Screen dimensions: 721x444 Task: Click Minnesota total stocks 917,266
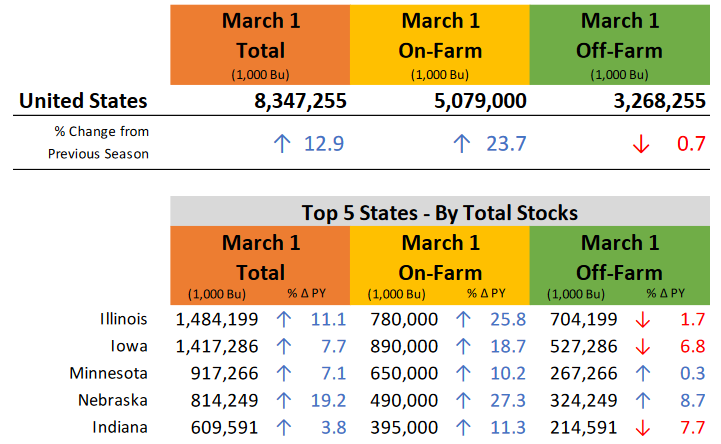coord(224,374)
